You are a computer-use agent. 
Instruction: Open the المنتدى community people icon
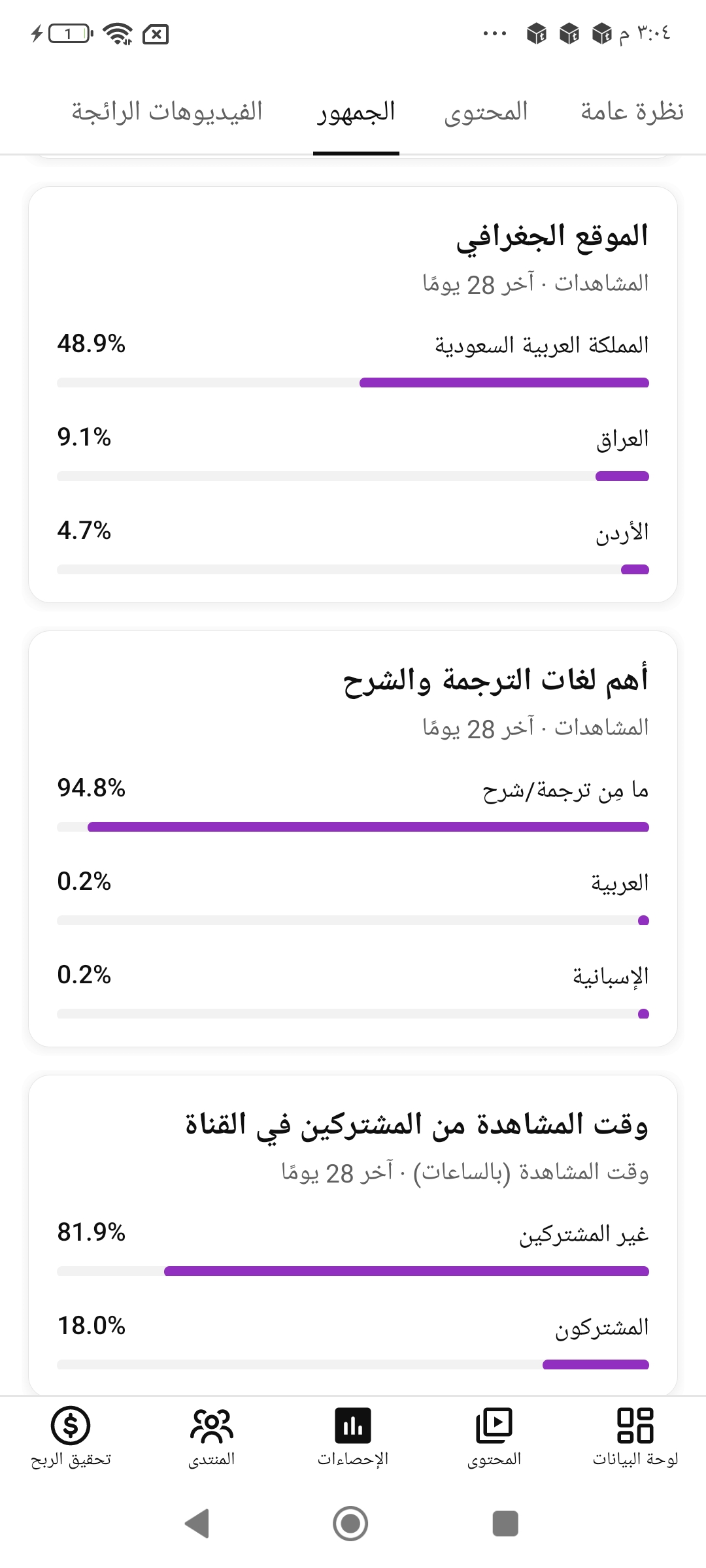(x=212, y=1426)
